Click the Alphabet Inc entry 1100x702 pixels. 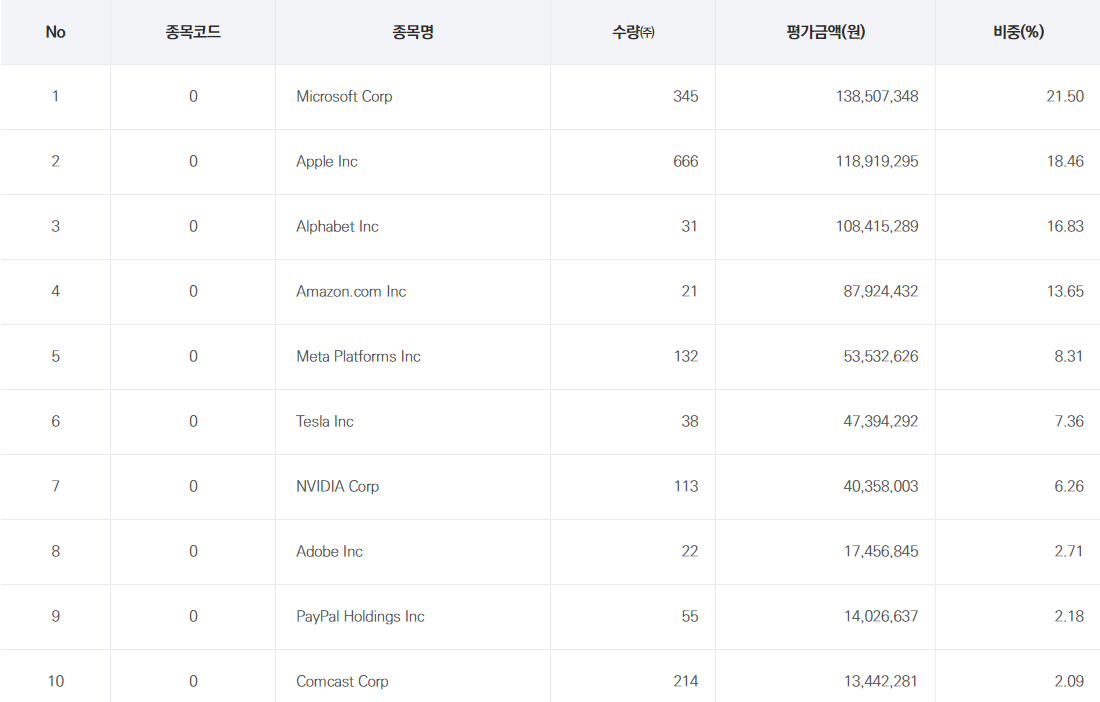(337, 227)
